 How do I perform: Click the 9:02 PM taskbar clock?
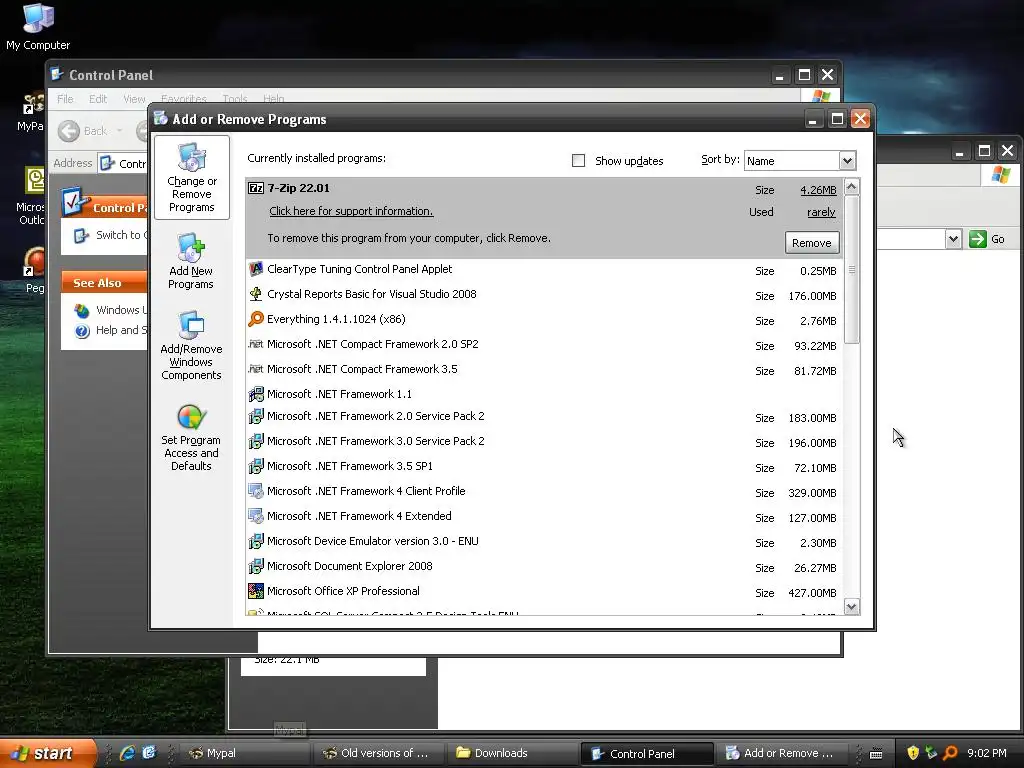987,753
